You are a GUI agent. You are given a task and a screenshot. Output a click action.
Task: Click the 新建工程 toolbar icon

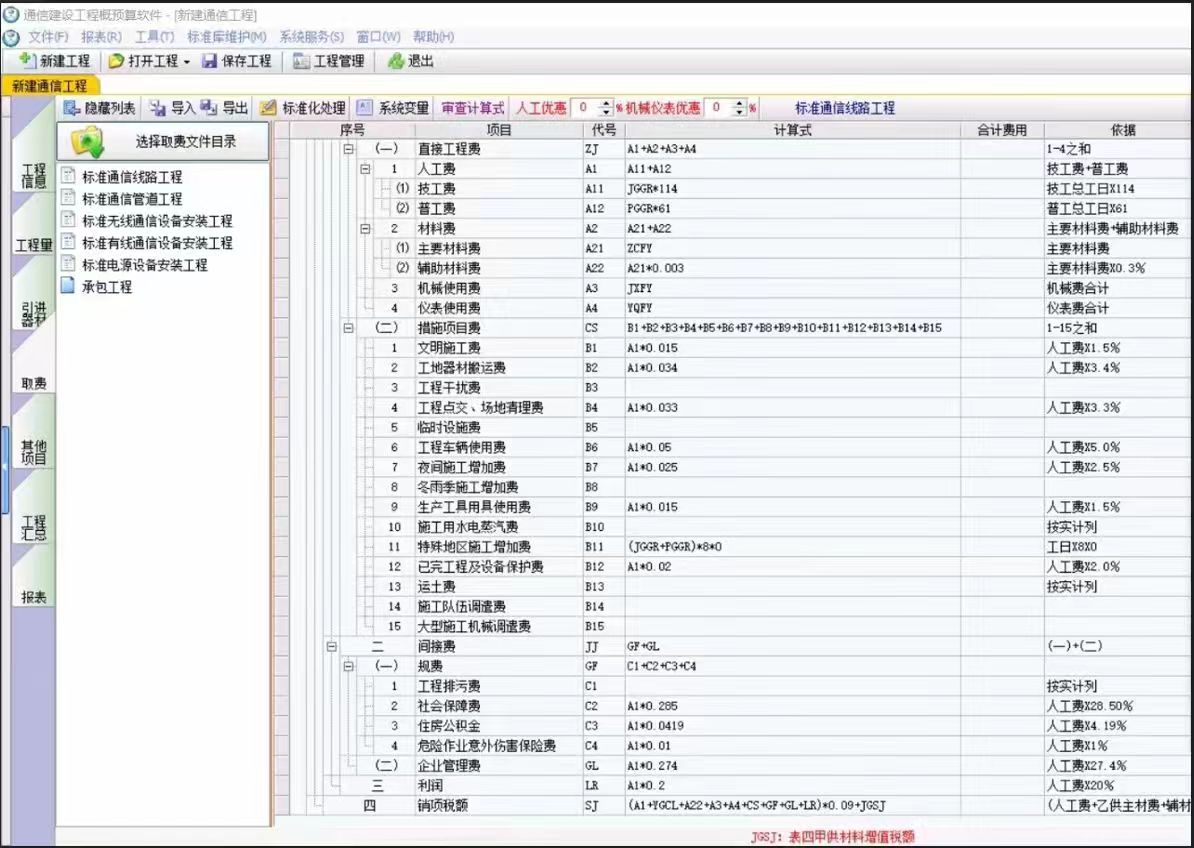tap(28, 61)
